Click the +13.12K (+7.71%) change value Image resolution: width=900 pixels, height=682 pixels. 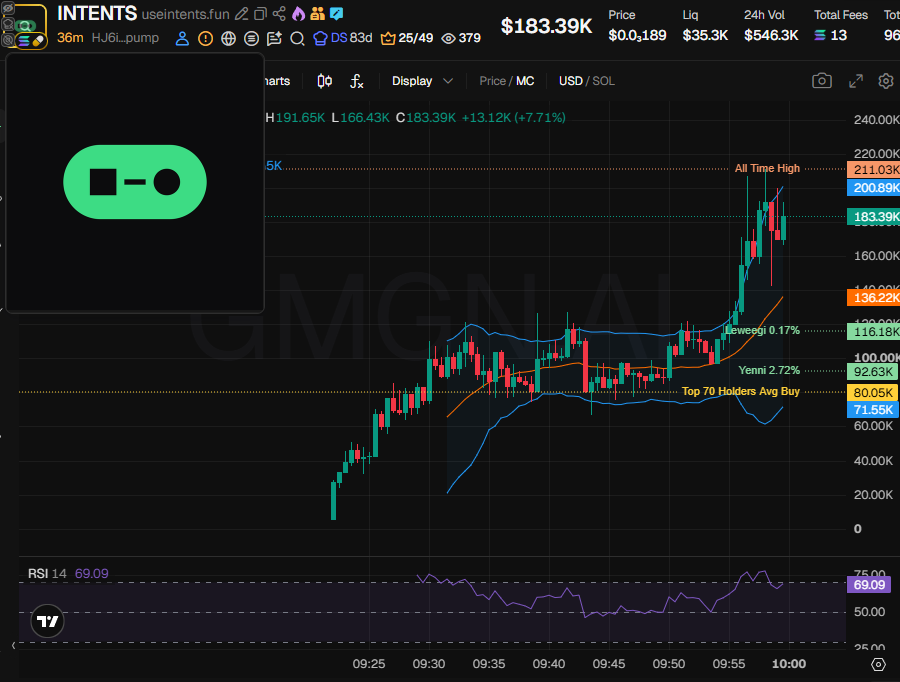click(x=513, y=118)
